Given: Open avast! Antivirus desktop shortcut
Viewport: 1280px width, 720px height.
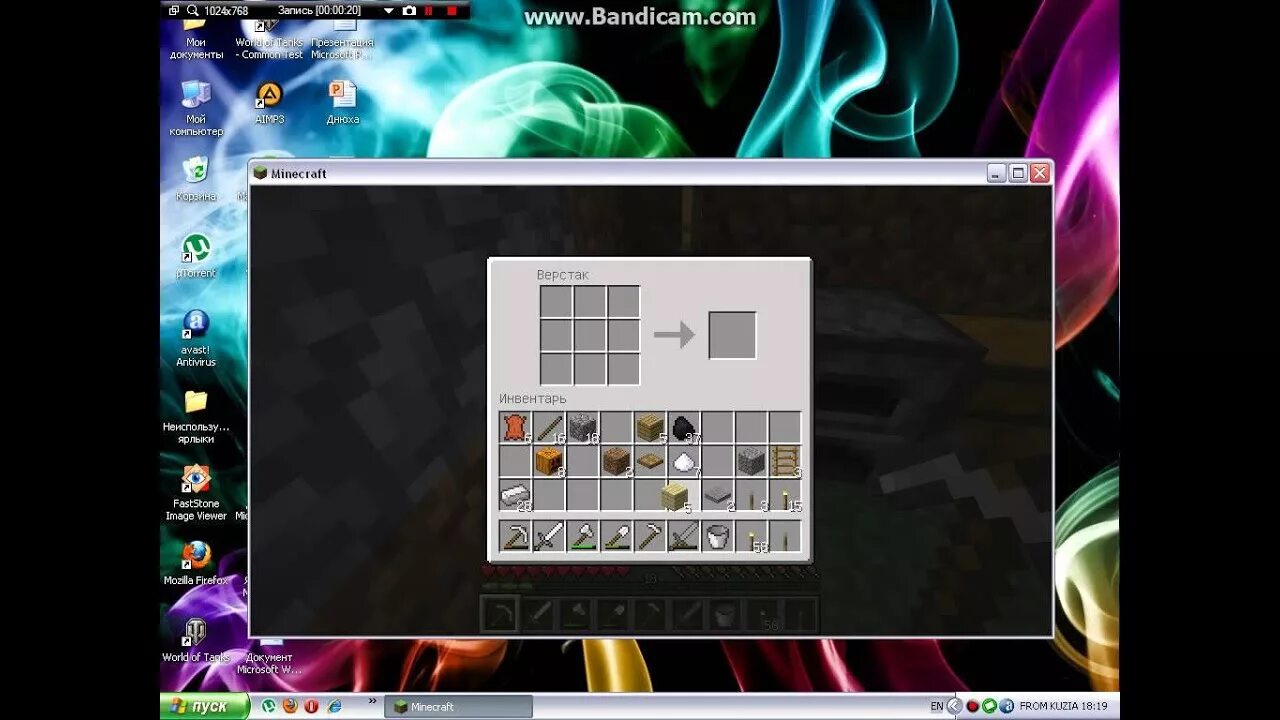Looking at the screenshot, I should [196, 338].
